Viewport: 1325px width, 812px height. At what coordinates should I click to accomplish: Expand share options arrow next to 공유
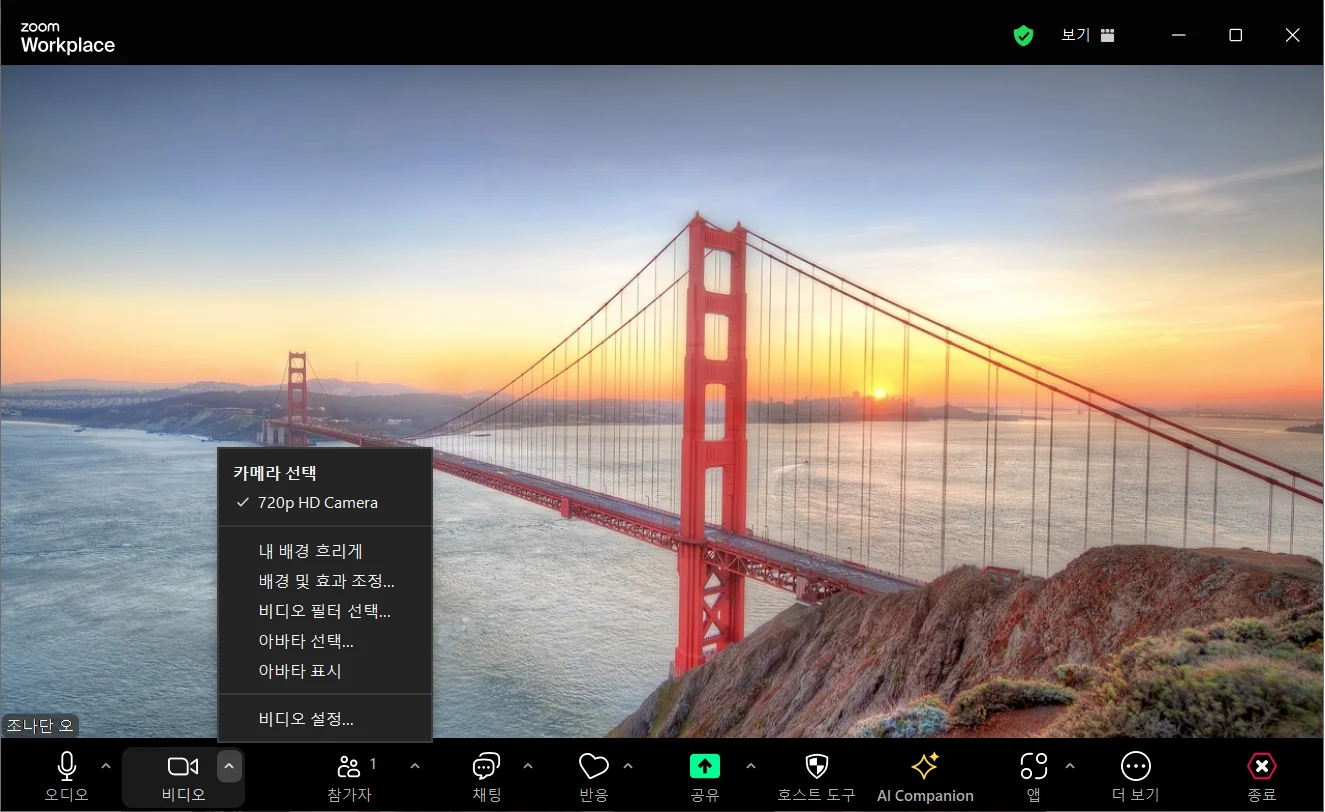[751, 767]
